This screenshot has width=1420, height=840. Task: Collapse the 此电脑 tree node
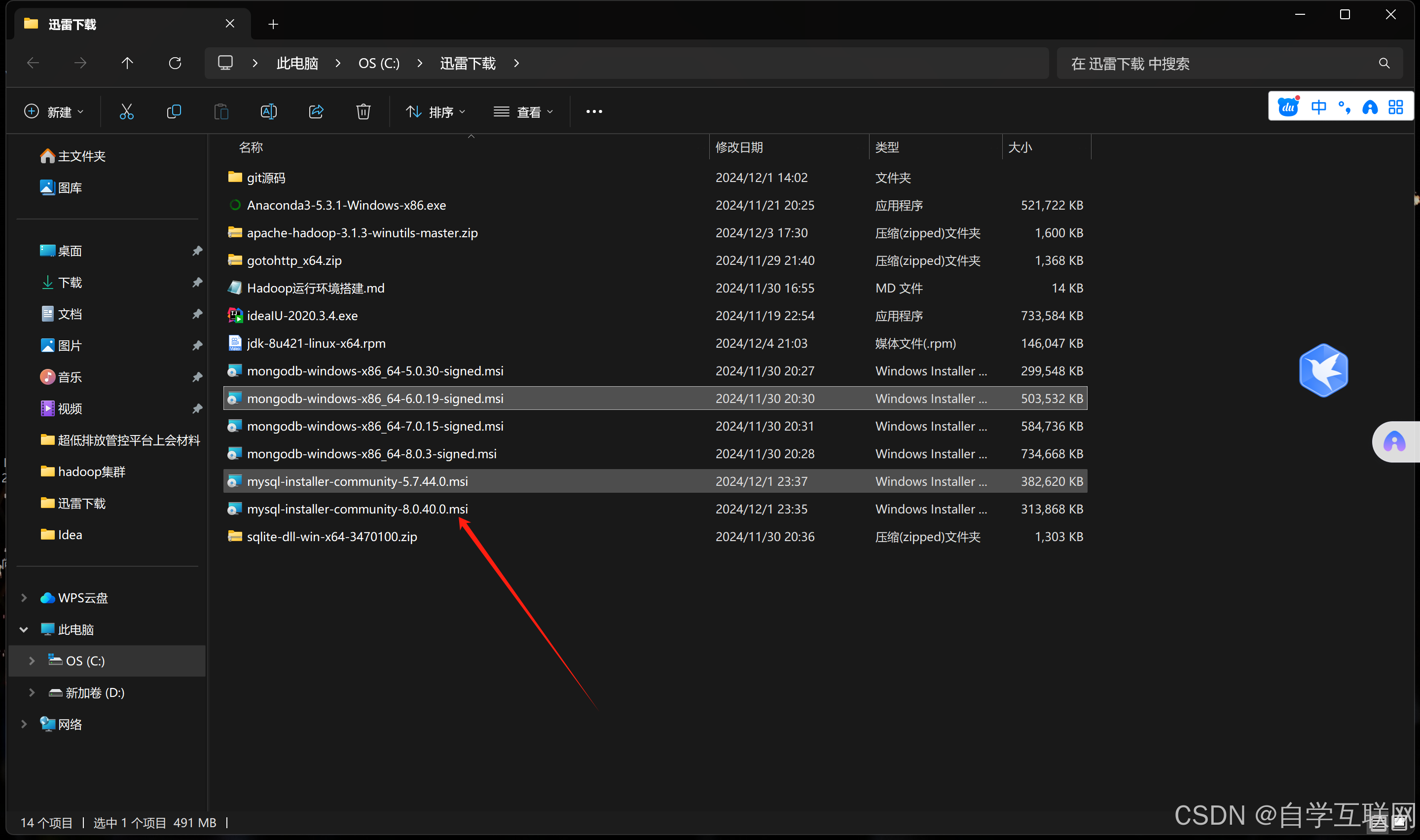pos(24,629)
